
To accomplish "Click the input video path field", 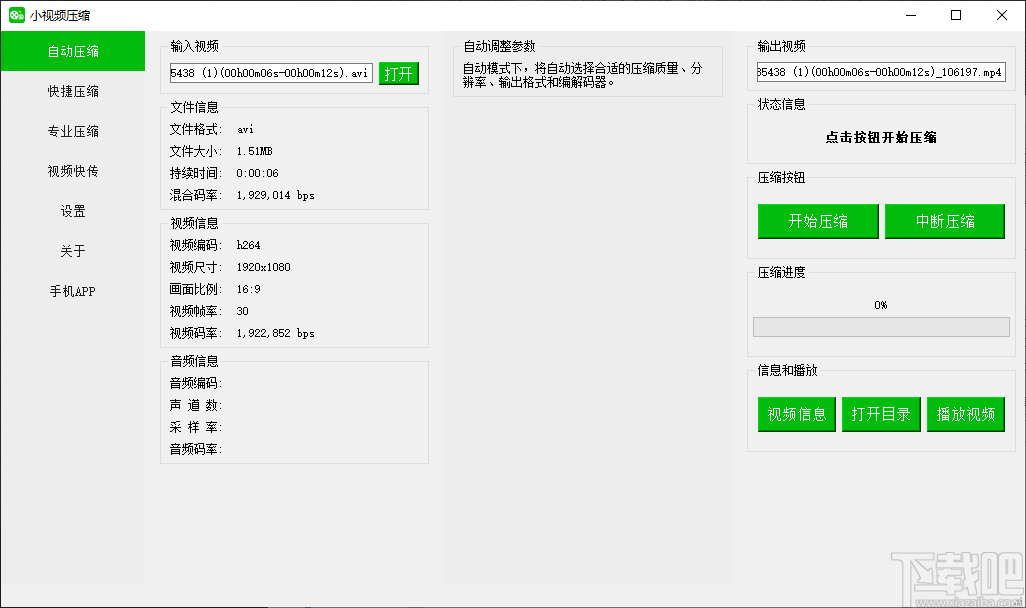I will pos(270,72).
